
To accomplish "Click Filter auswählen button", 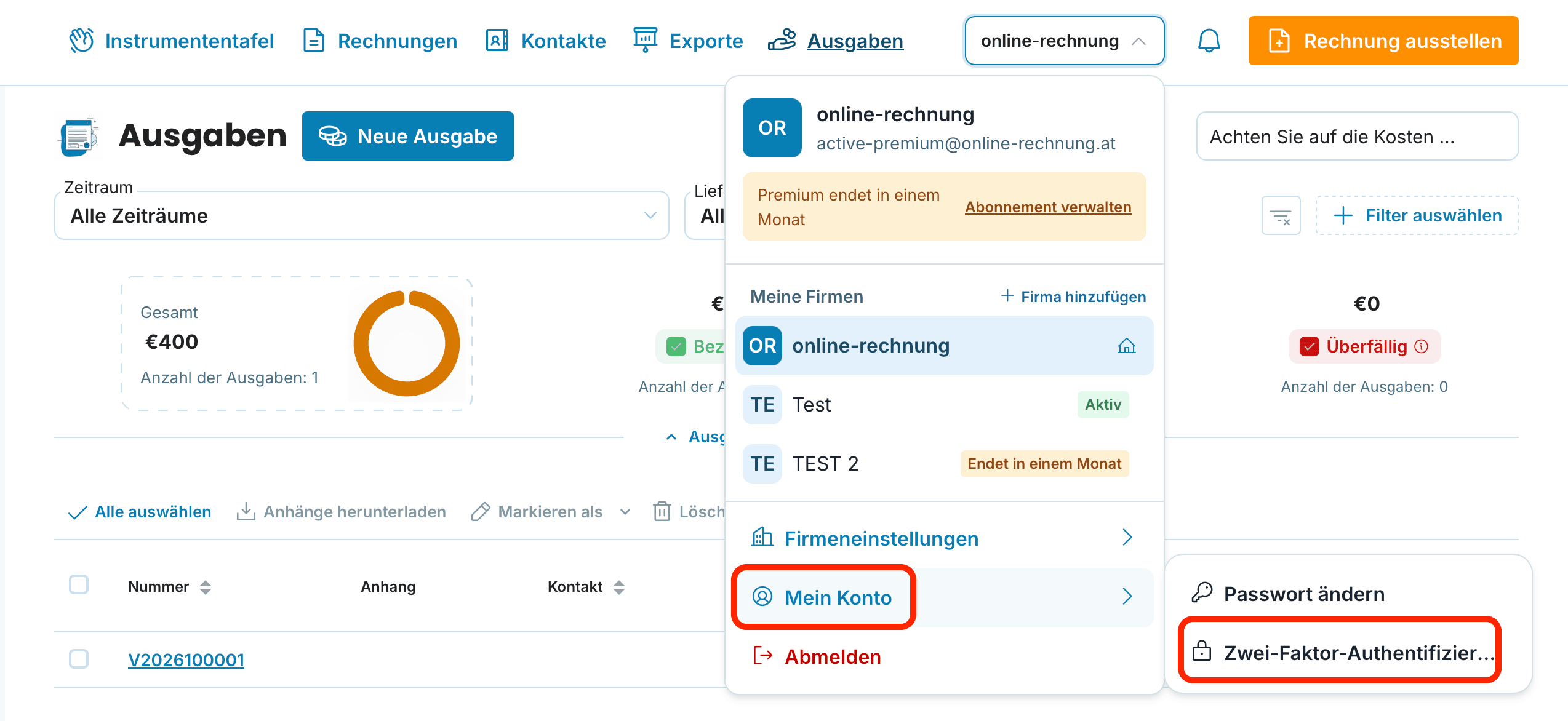I will point(1417,215).
